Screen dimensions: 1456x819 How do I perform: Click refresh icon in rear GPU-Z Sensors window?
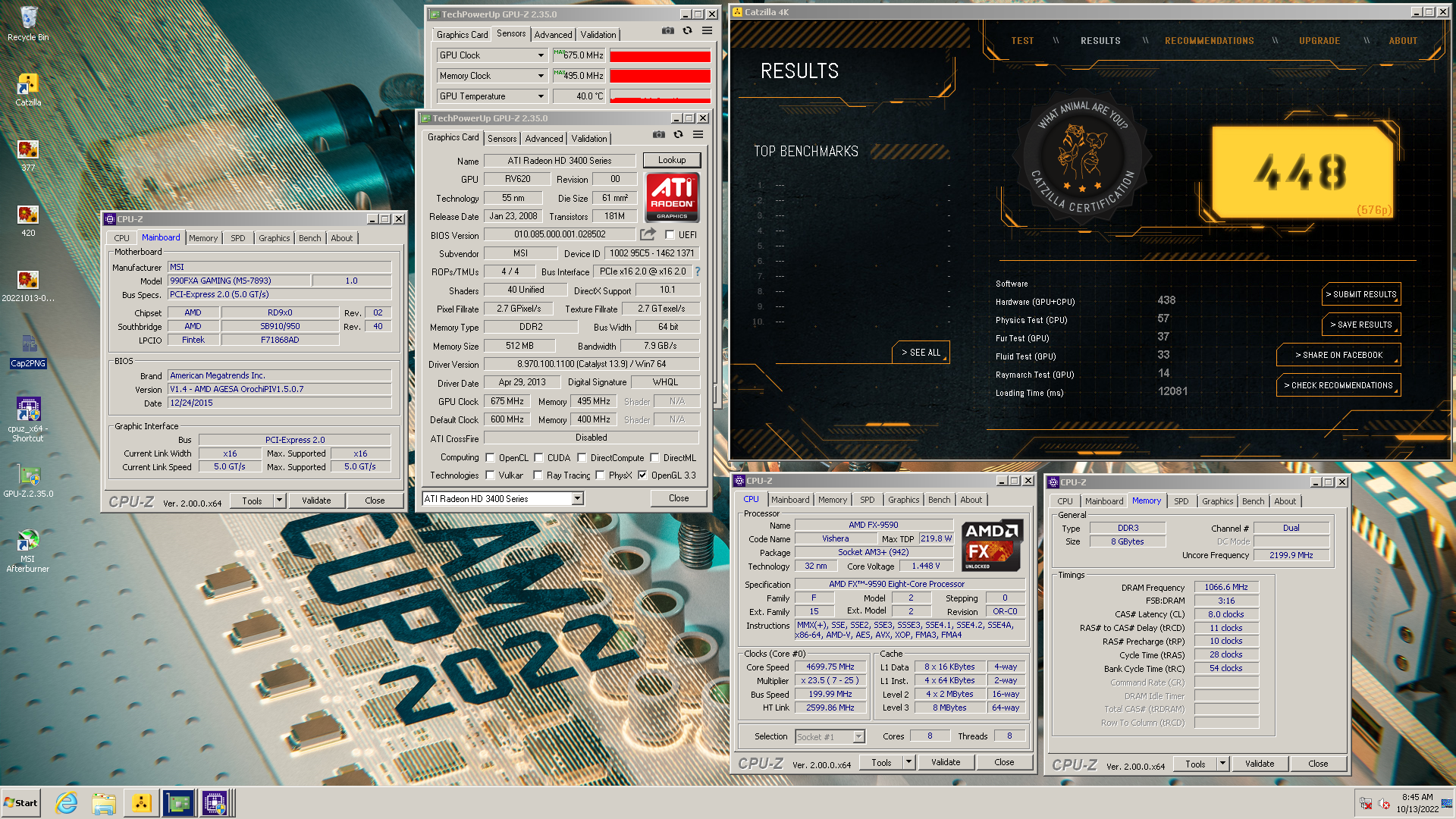[687, 30]
